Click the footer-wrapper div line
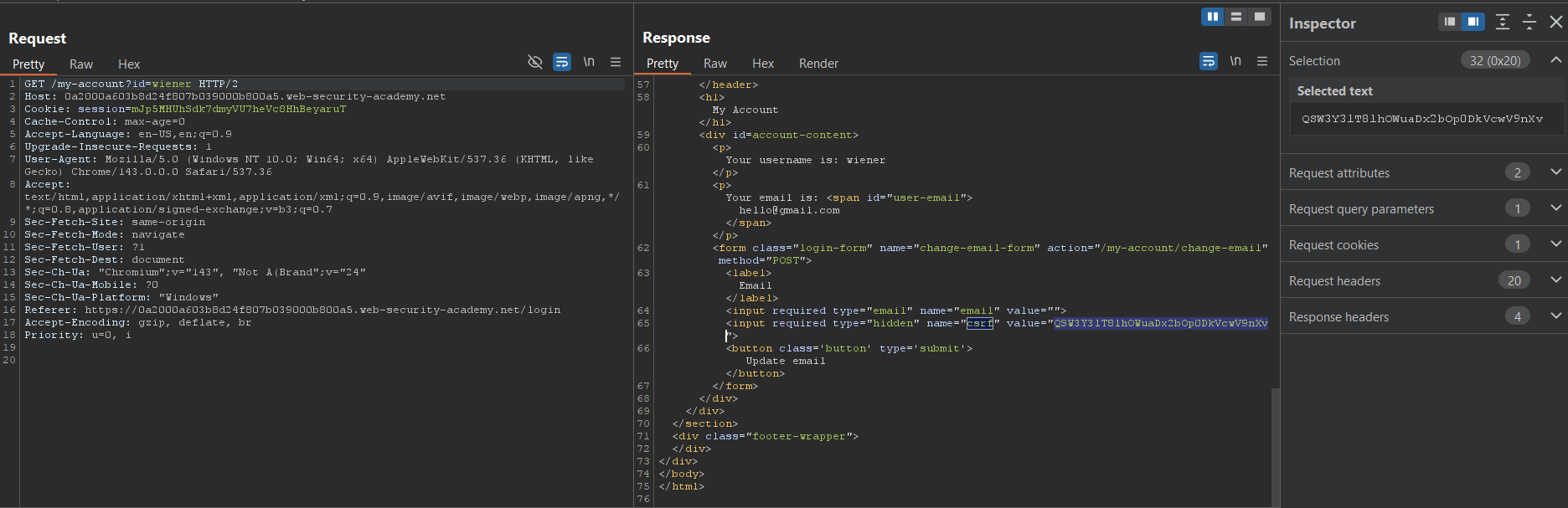The image size is (1568, 508). pos(766,436)
